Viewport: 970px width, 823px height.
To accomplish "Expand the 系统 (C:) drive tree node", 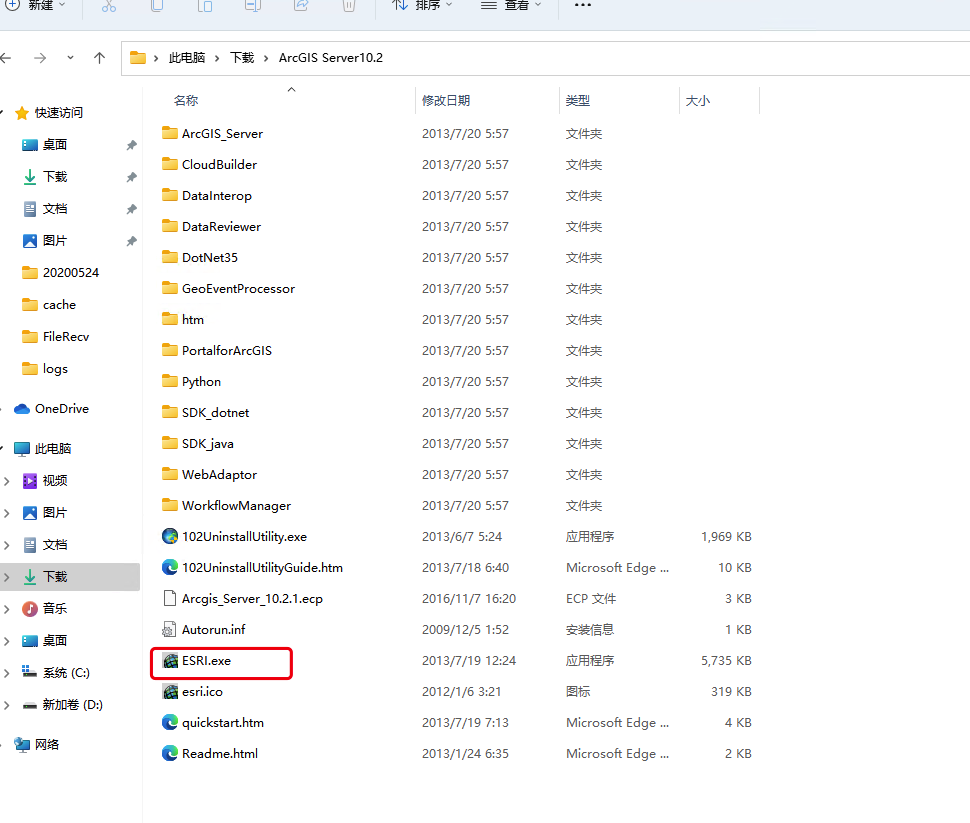I will (x=7, y=673).
